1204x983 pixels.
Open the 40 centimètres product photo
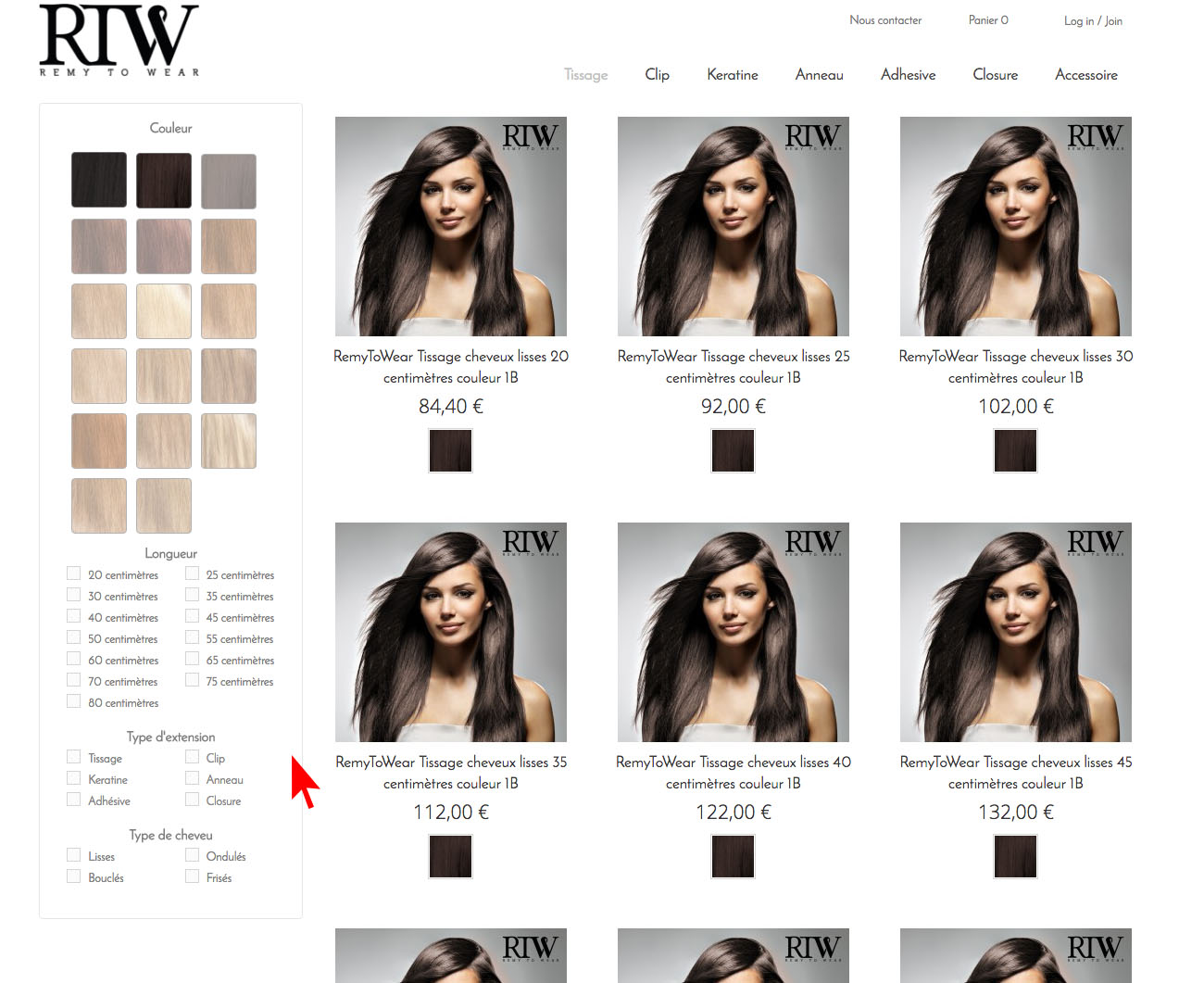point(734,632)
